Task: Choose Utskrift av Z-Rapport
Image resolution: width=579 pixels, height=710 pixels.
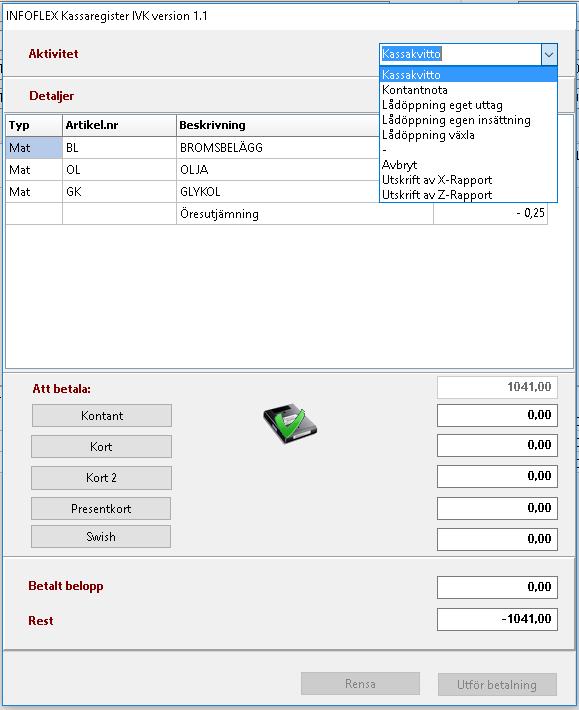Action: pos(468,194)
